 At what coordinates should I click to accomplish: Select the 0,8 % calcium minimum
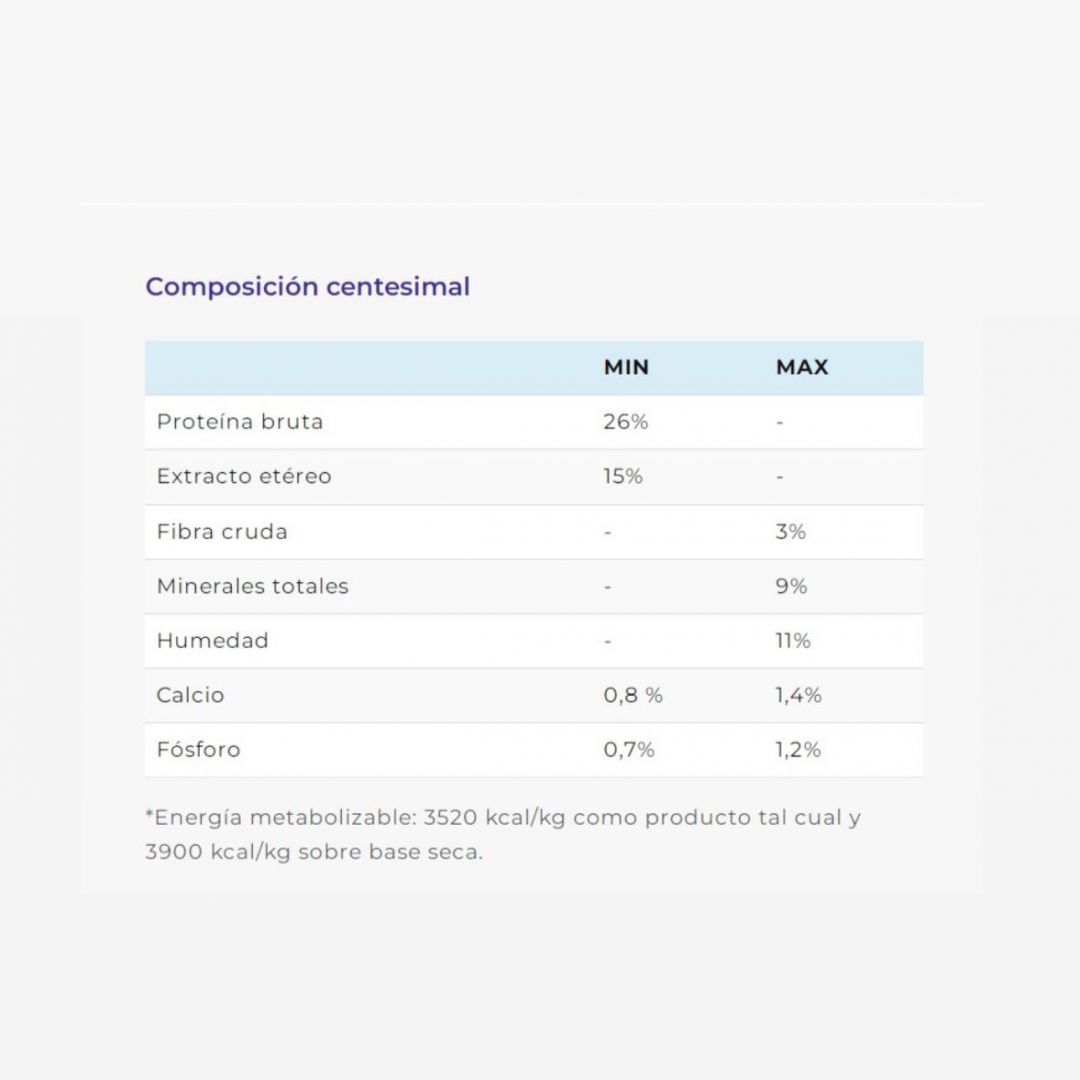pos(633,695)
